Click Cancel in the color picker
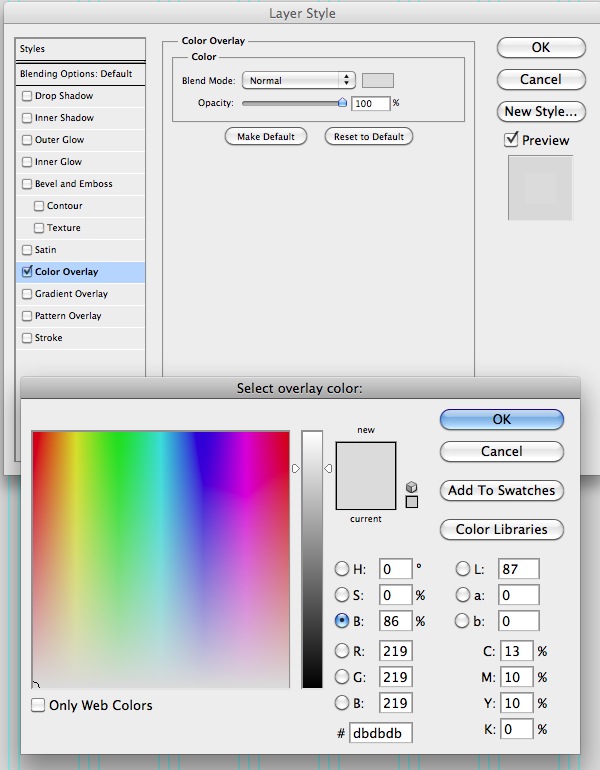This screenshot has width=600, height=770. tap(502, 451)
